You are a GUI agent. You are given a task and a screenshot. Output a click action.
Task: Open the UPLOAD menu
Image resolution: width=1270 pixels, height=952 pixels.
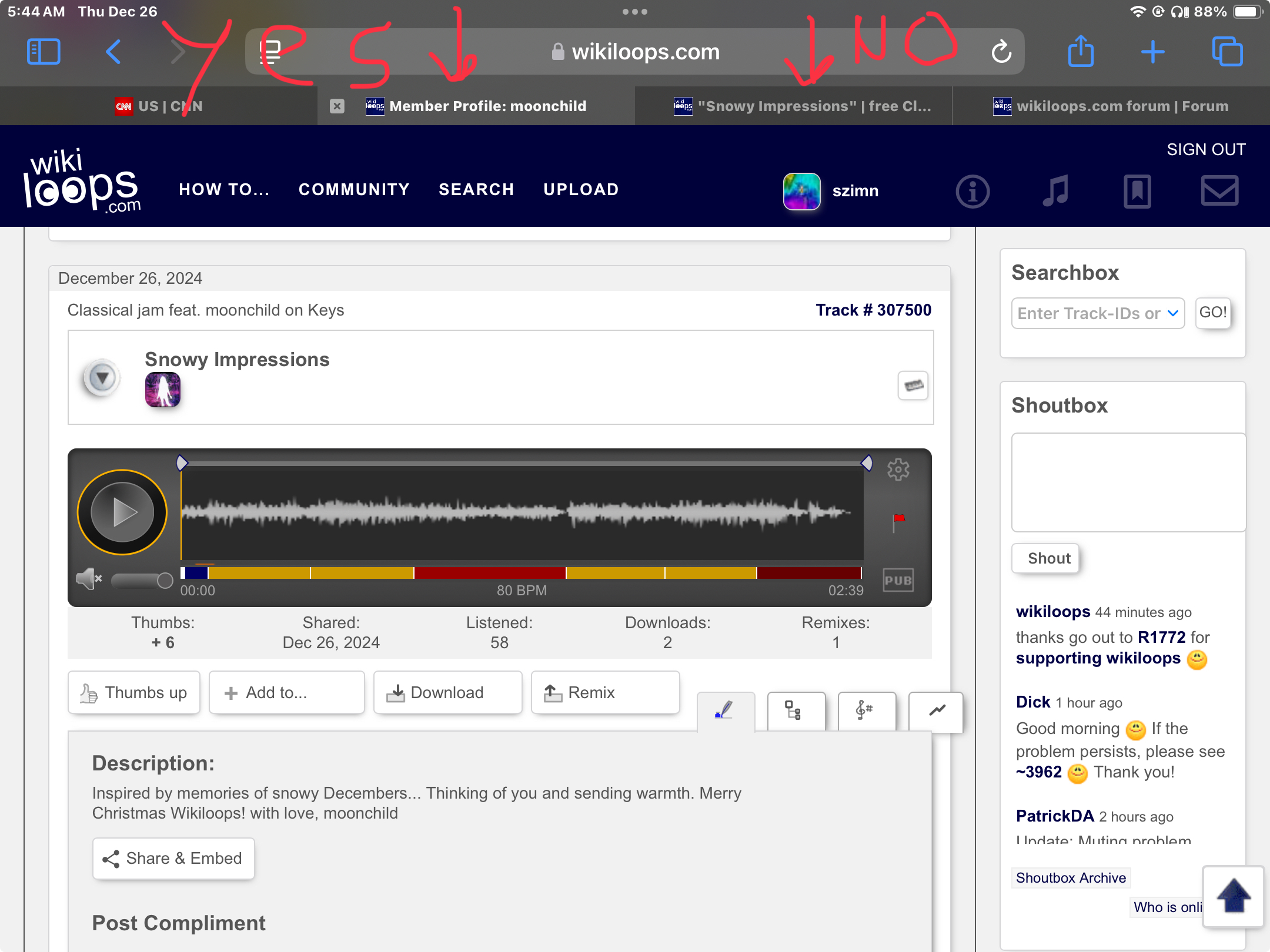pos(581,189)
